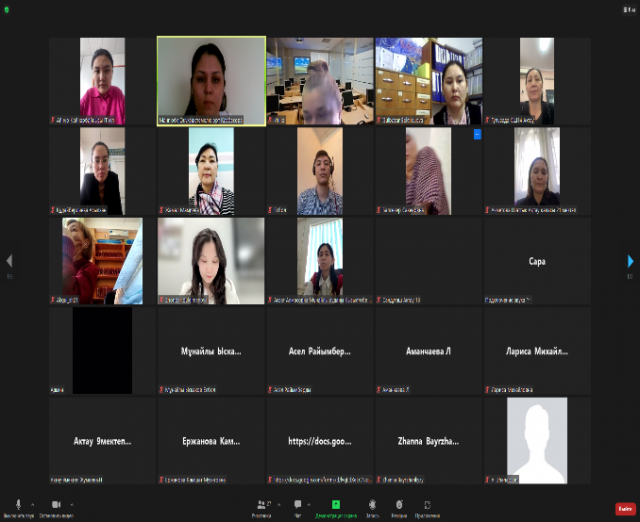This screenshot has width=640, height=522.
Task: Open the Reactions menu
Action: (399, 505)
